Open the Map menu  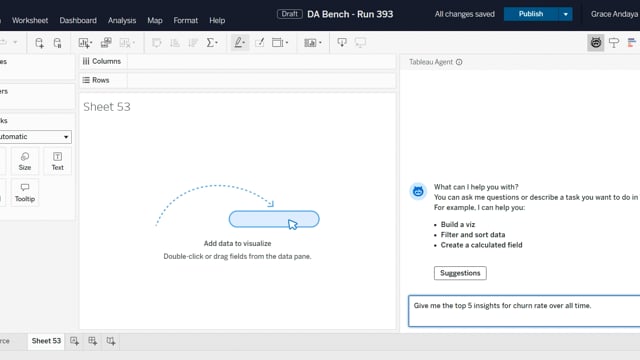(x=155, y=20)
